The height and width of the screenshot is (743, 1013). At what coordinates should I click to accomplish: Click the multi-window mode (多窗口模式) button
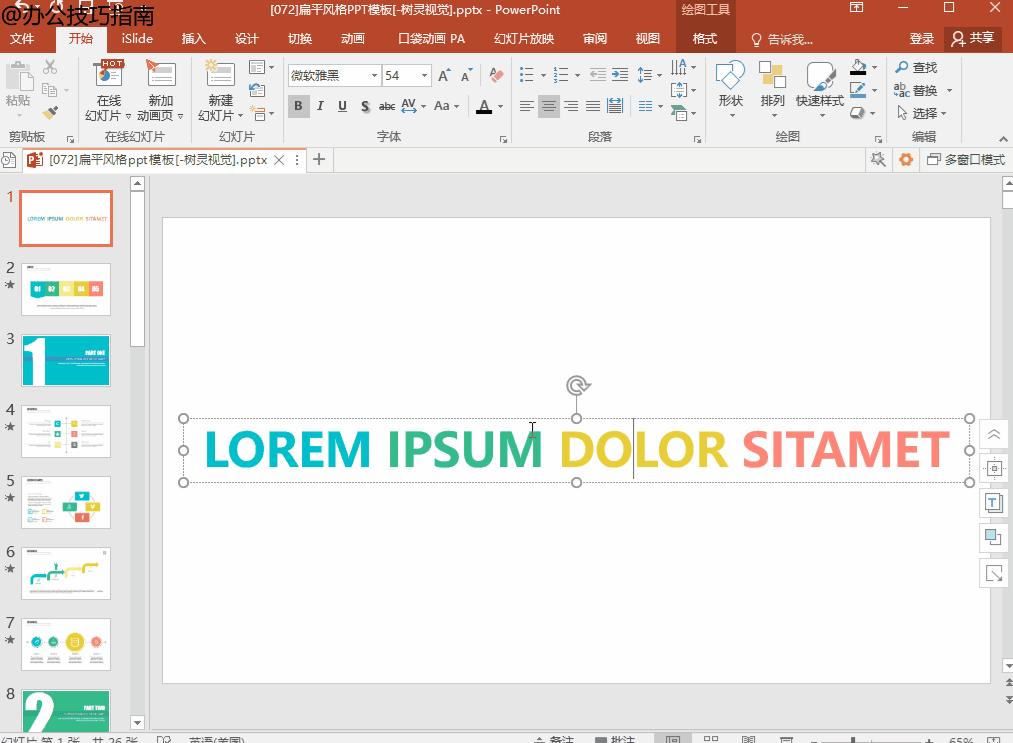tap(966, 160)
